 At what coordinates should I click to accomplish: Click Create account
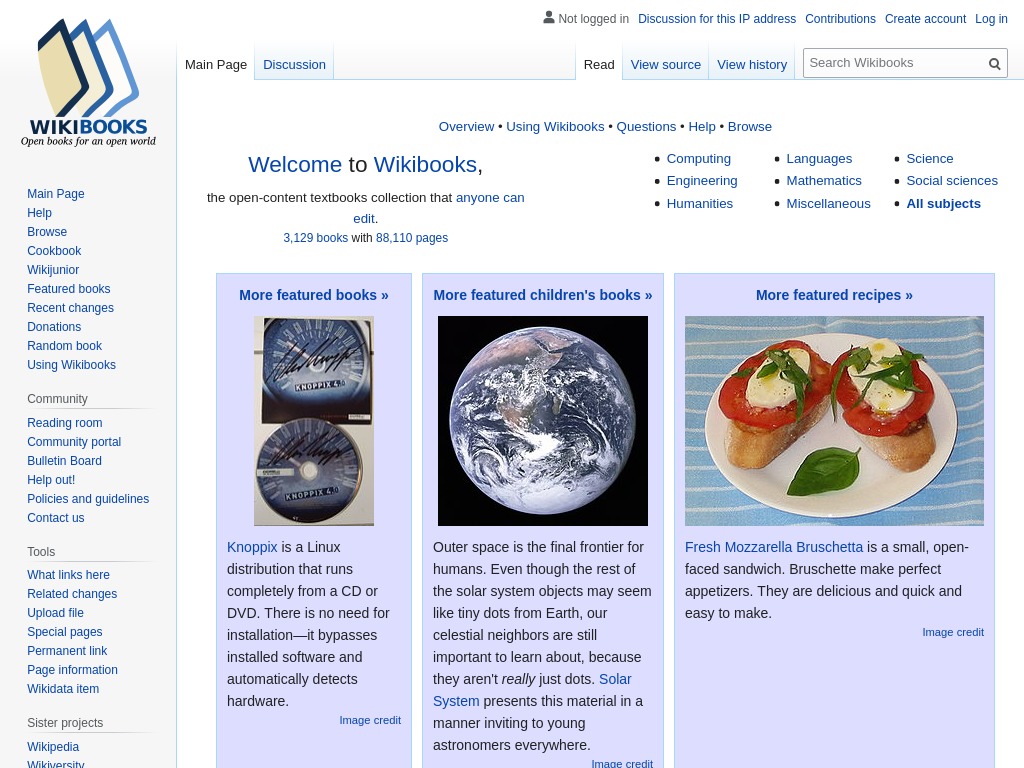925,19
